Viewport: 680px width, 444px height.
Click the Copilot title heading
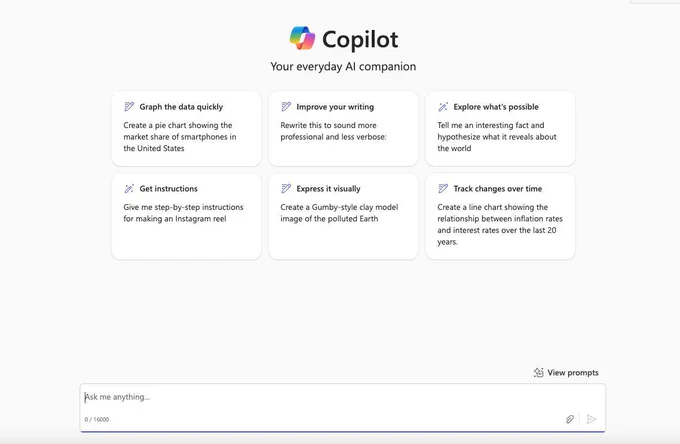[x=360, y=40]
